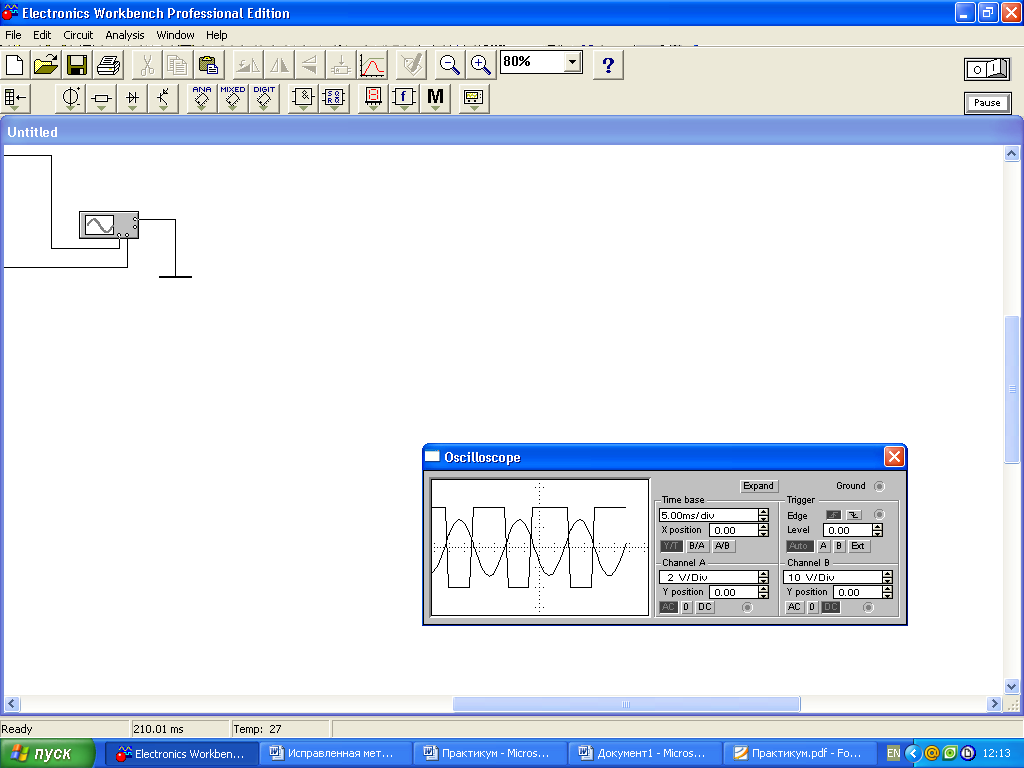The height and width of the screenshot is (768, 1024).
Task: Select falling edge trigger button
Action: tap(853, 515)
